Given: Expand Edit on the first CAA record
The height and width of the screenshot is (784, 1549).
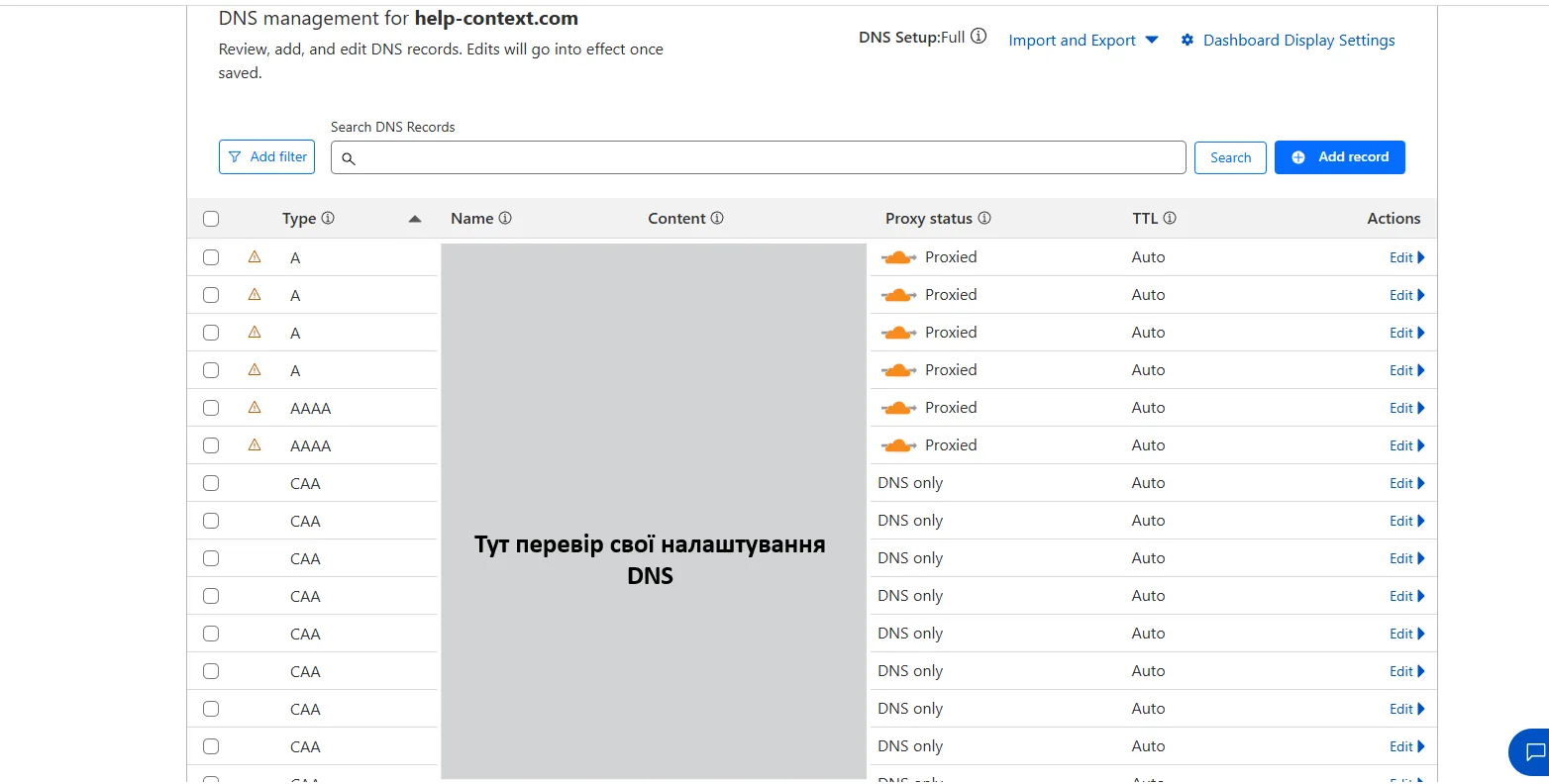Looking at the screenshot, I should tap(1407, 483).
